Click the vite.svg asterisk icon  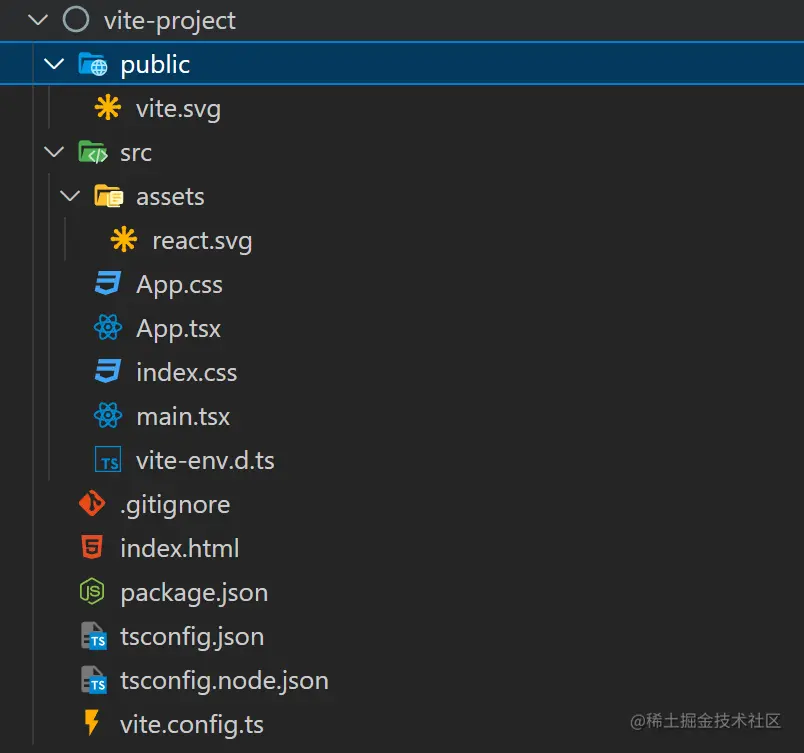108,108
